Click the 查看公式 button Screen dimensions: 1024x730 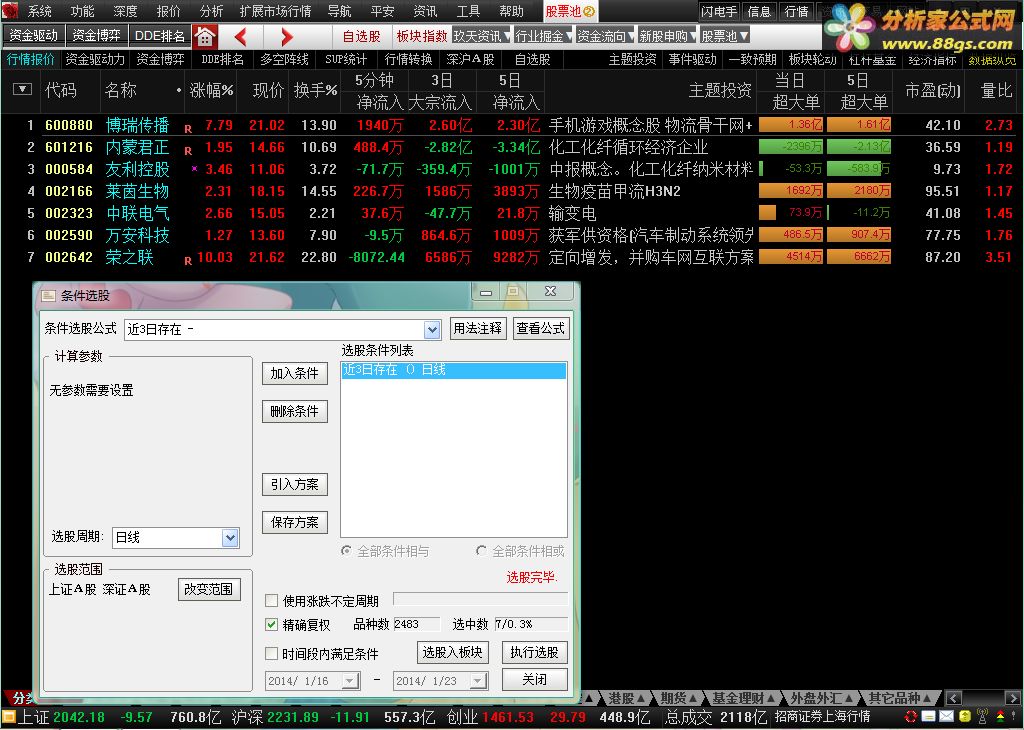coord(541,328)
